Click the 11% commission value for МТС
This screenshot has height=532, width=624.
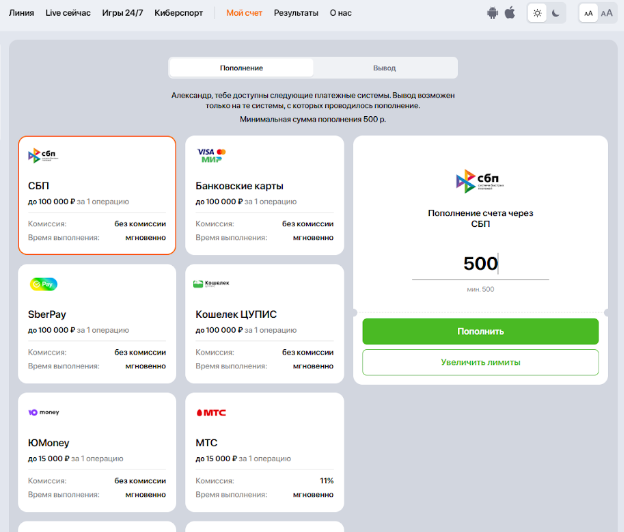(x=327, y=481)
